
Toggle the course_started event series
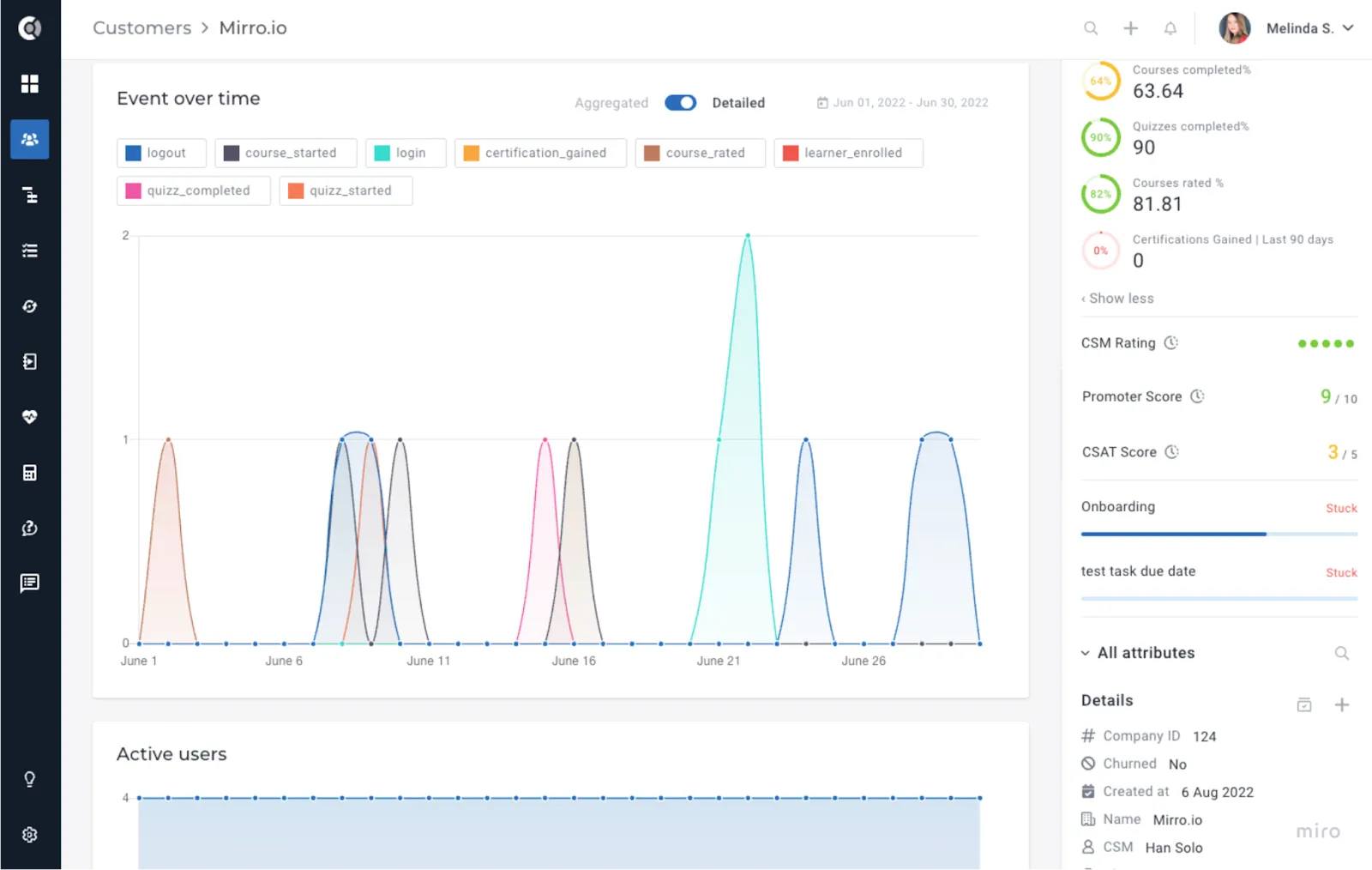(x=286, y=153)
